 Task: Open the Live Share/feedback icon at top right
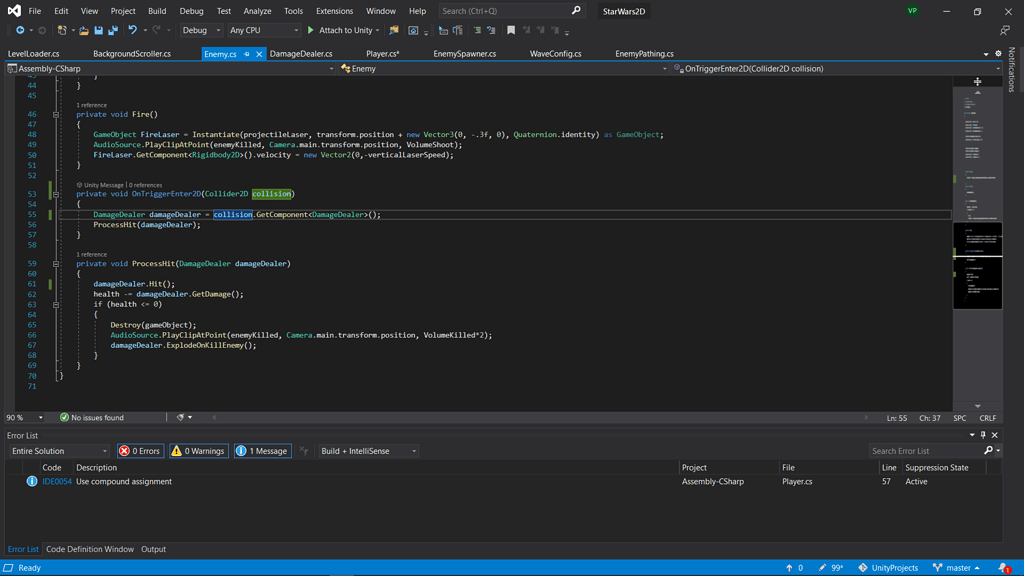[x=1004, y=30]
